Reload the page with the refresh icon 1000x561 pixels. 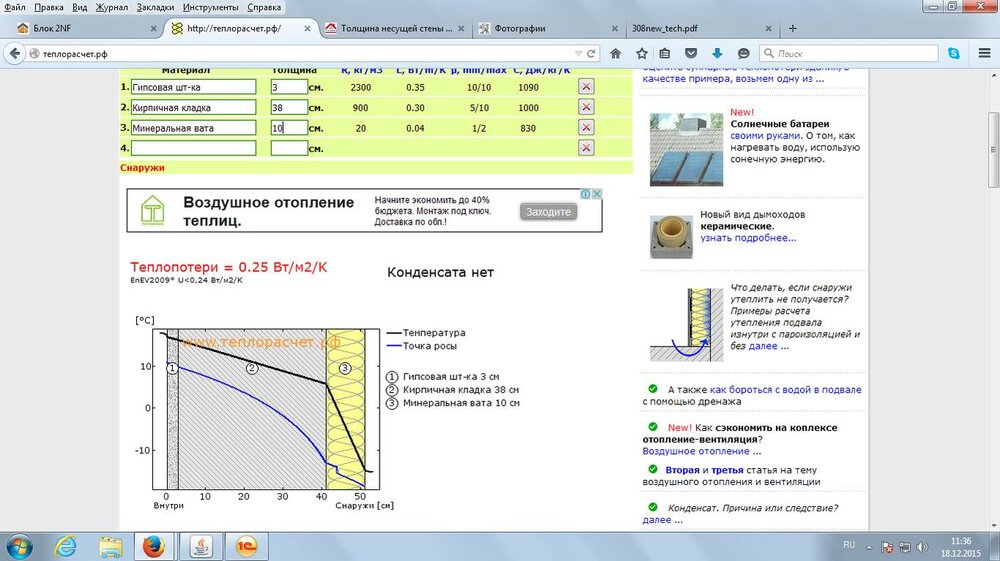pos(593,53)
